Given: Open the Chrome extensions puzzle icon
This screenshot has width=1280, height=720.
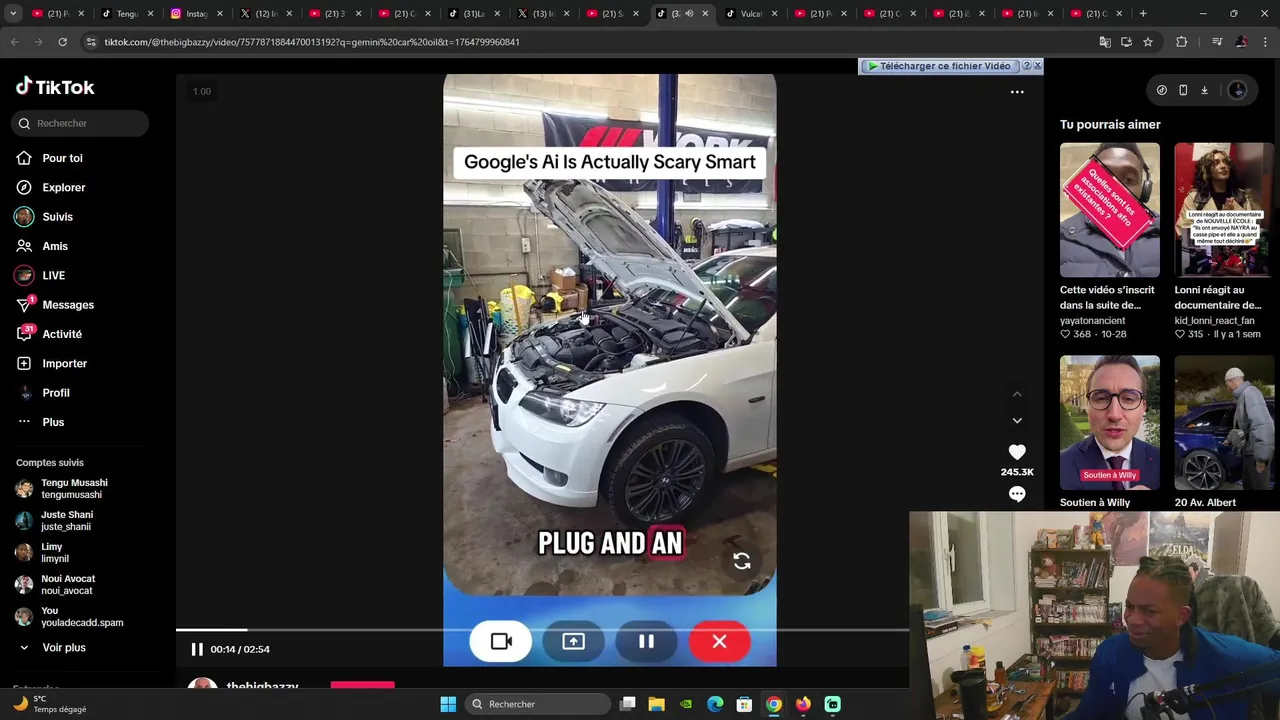Looking at the screenshot, I should tap(1181, 42).
